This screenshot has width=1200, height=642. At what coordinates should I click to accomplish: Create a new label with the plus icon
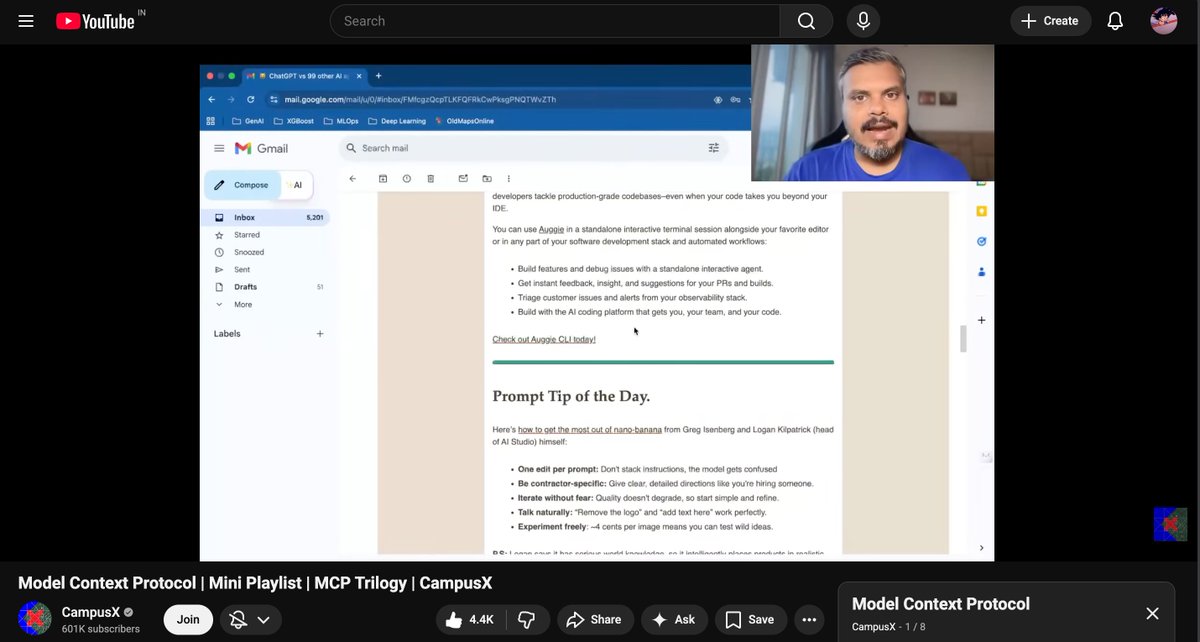(x=320, y=334)
